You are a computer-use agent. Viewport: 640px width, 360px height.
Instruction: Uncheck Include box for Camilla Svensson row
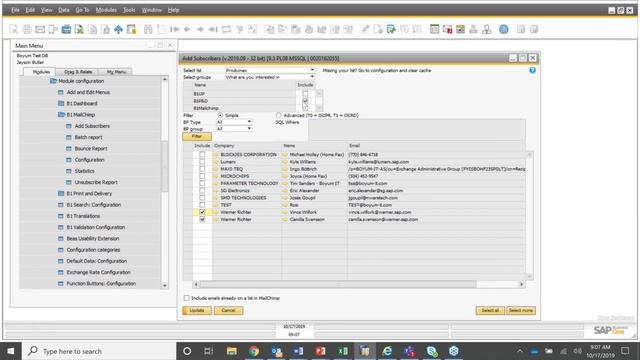coord(202,219)
